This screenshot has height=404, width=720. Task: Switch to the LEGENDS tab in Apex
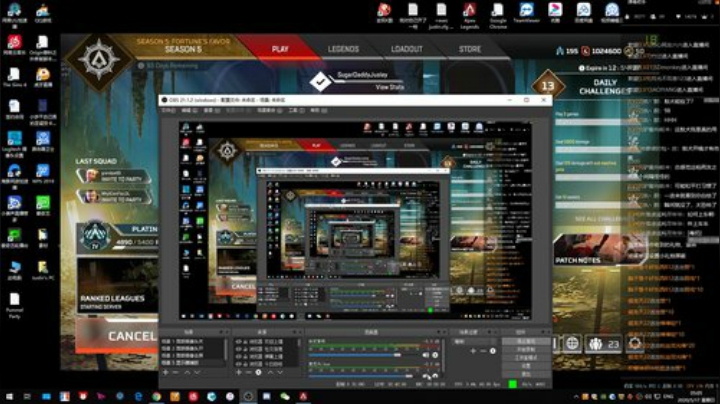coord(343,49)
